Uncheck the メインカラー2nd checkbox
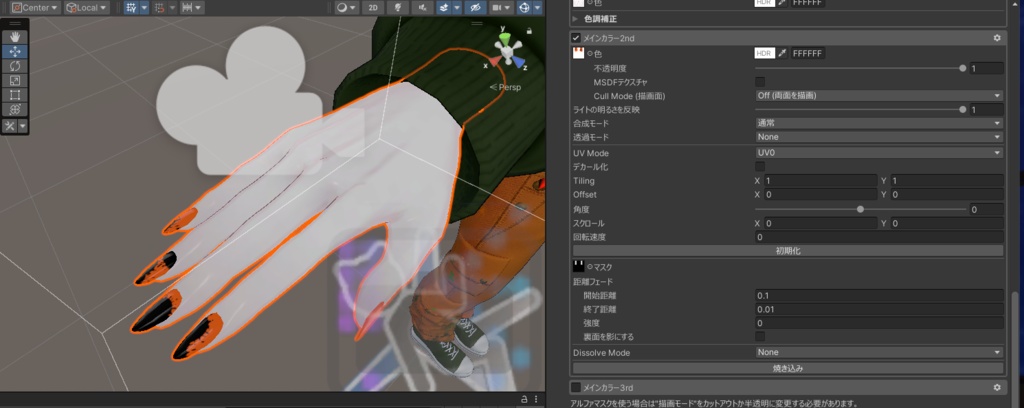Viewport: 1024px width, 408px height. pyautogui.click(x=576, y=38)
